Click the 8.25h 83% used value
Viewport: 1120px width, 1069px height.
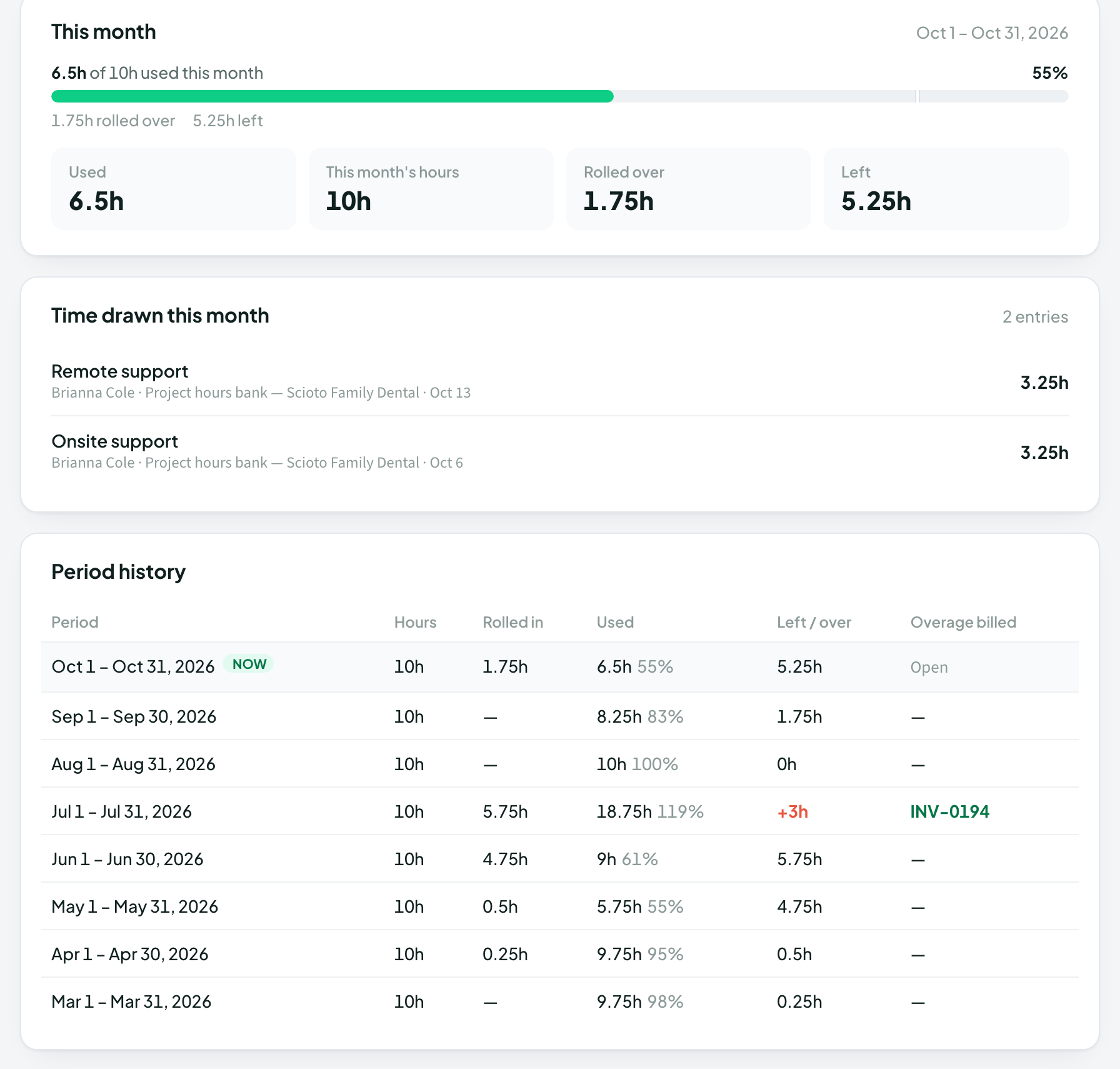point(640,716)
